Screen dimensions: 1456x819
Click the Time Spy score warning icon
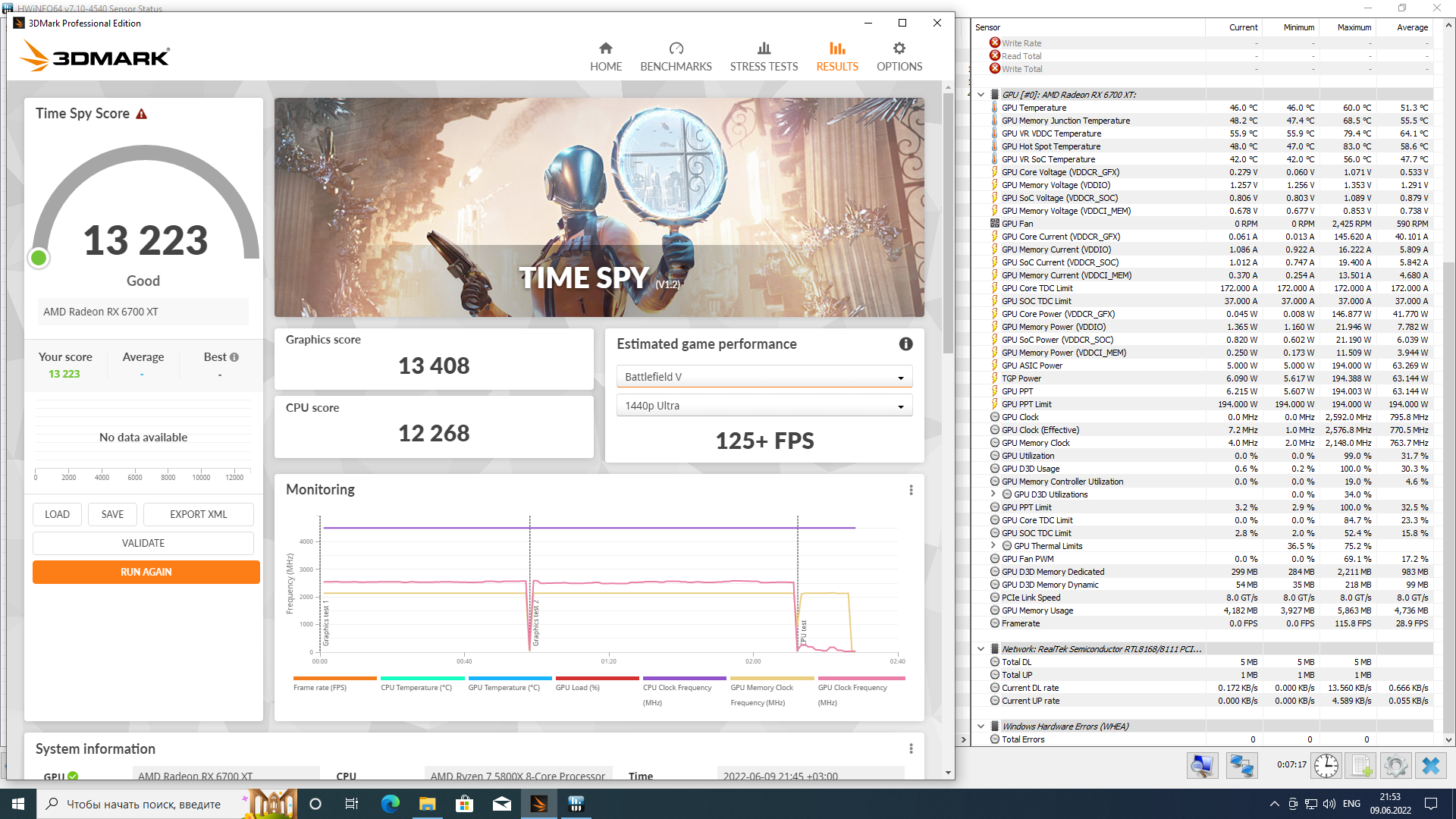tap(142, 114)
